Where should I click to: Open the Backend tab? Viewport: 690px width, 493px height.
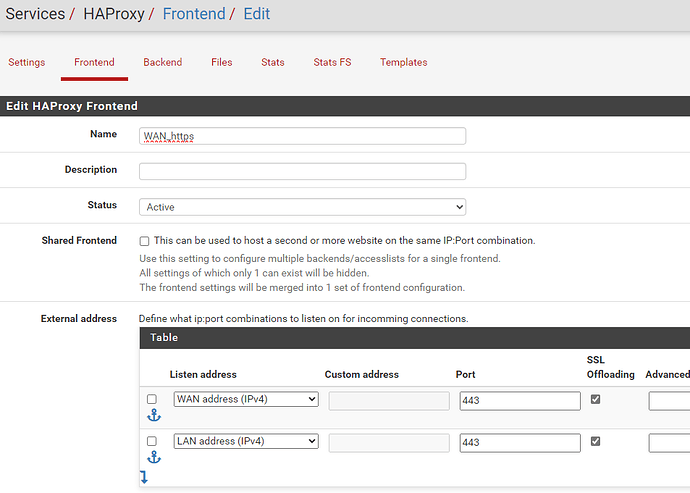(163, 62)
